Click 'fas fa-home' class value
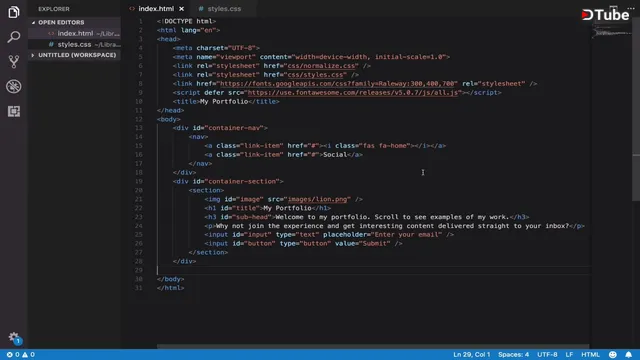The width and height of the screenshot is (640, 360). (x=384, y=146)
